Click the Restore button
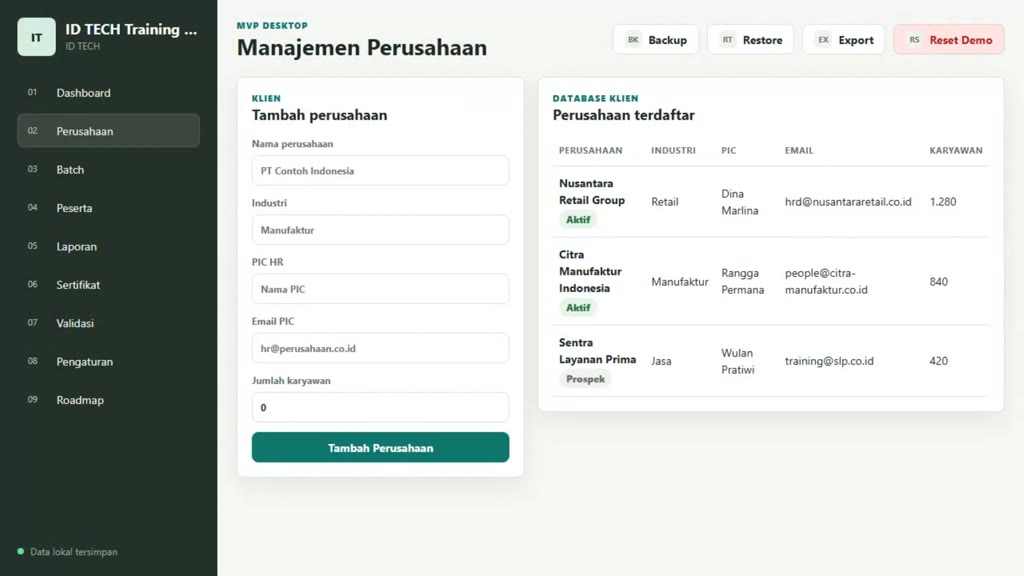The height and width of the screenshot is (576, 1024). point(750,40)
